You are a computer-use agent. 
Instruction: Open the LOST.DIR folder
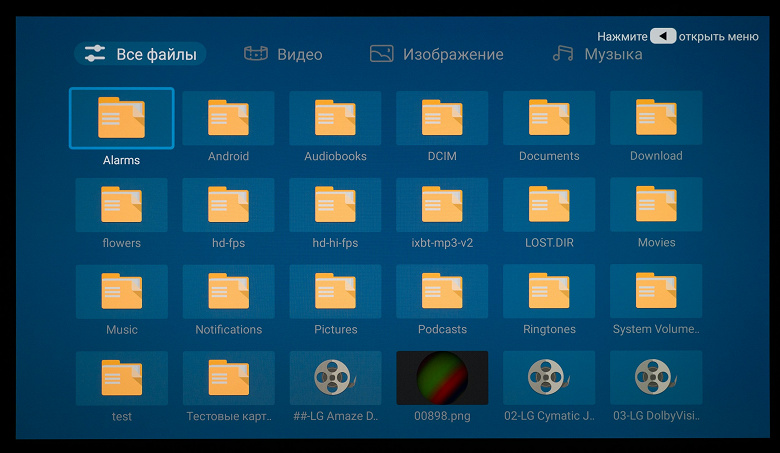click(x=549, y=204)
